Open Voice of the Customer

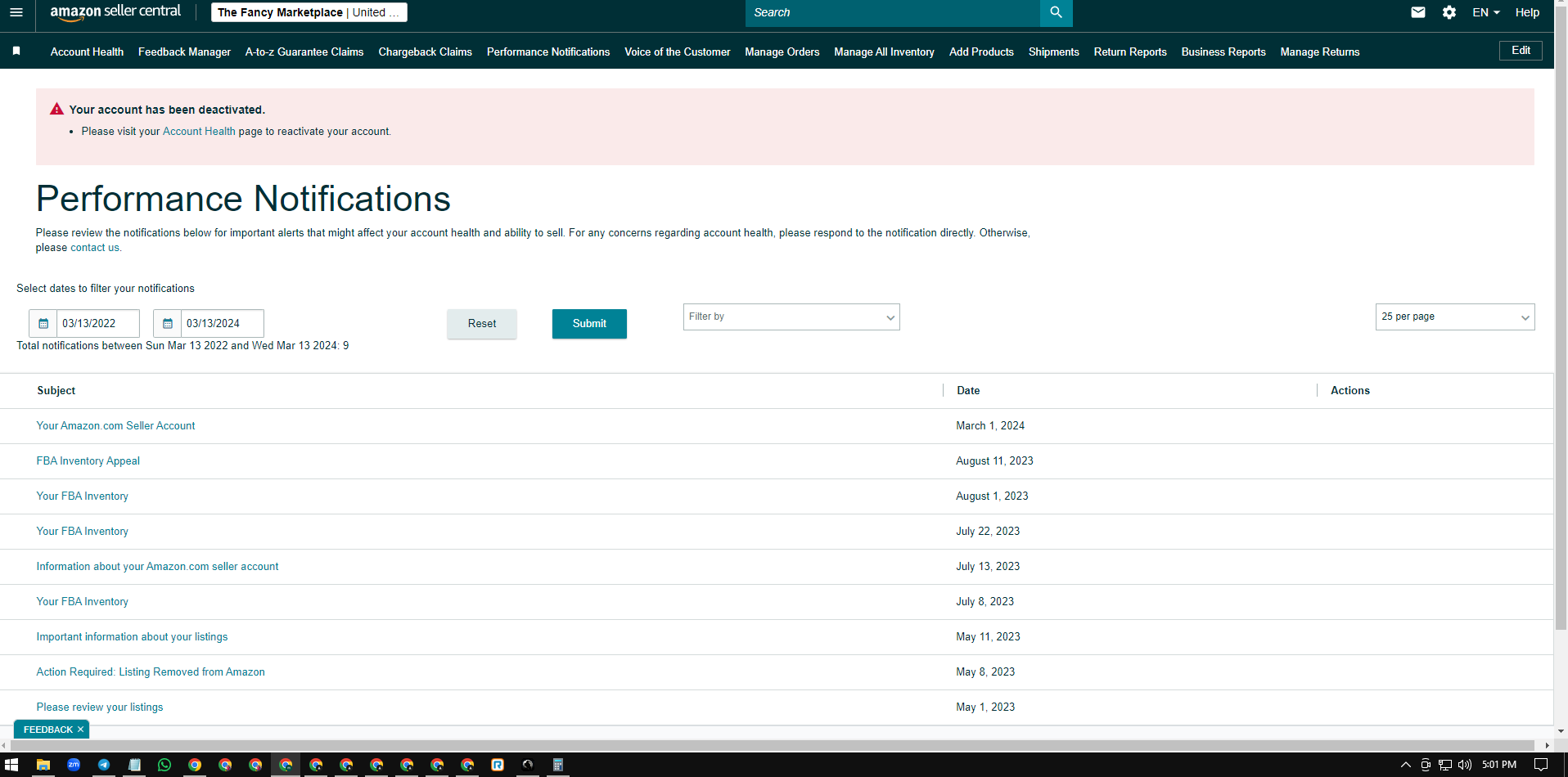click(678, 52)
